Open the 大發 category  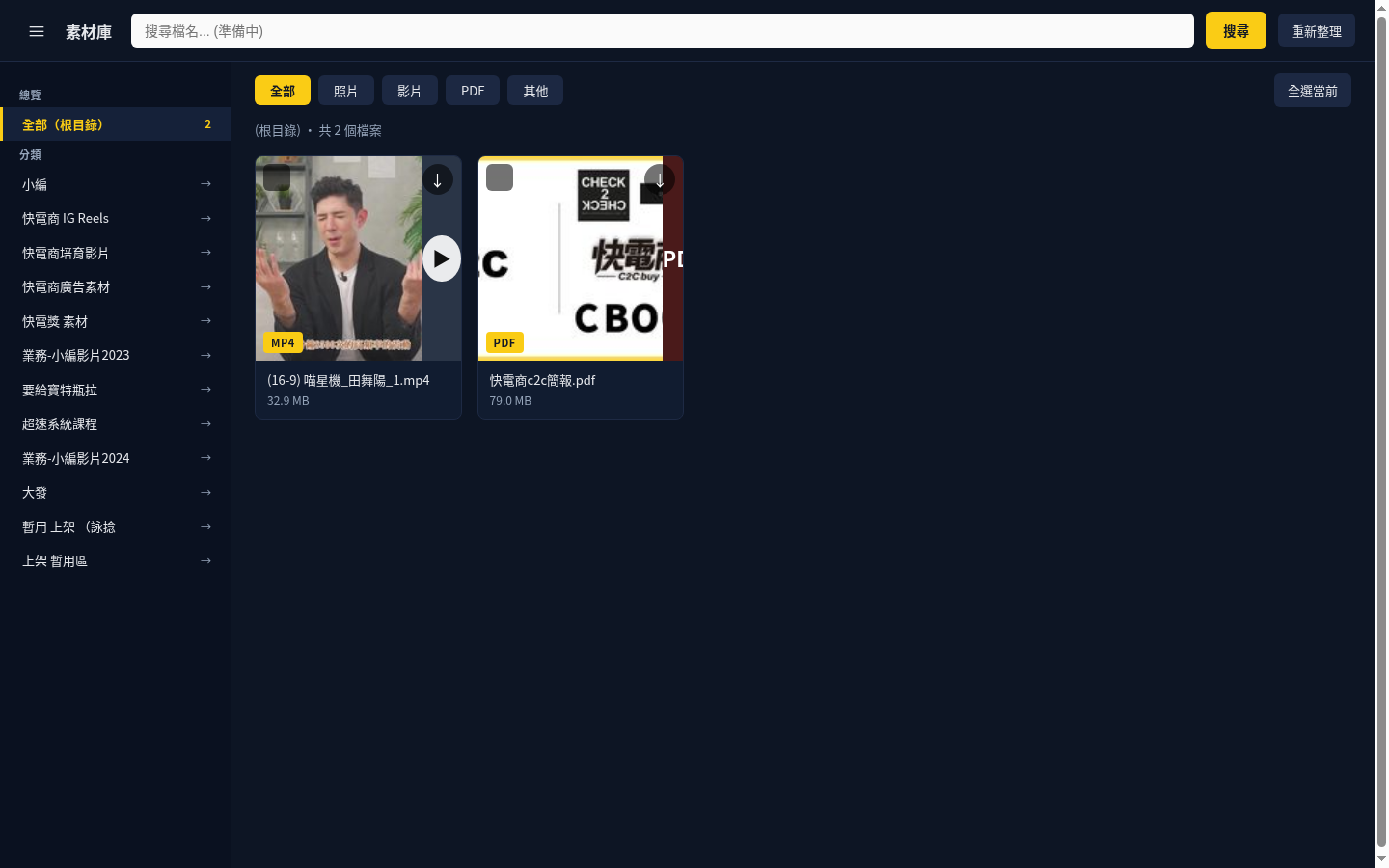(x=116, y=493)
